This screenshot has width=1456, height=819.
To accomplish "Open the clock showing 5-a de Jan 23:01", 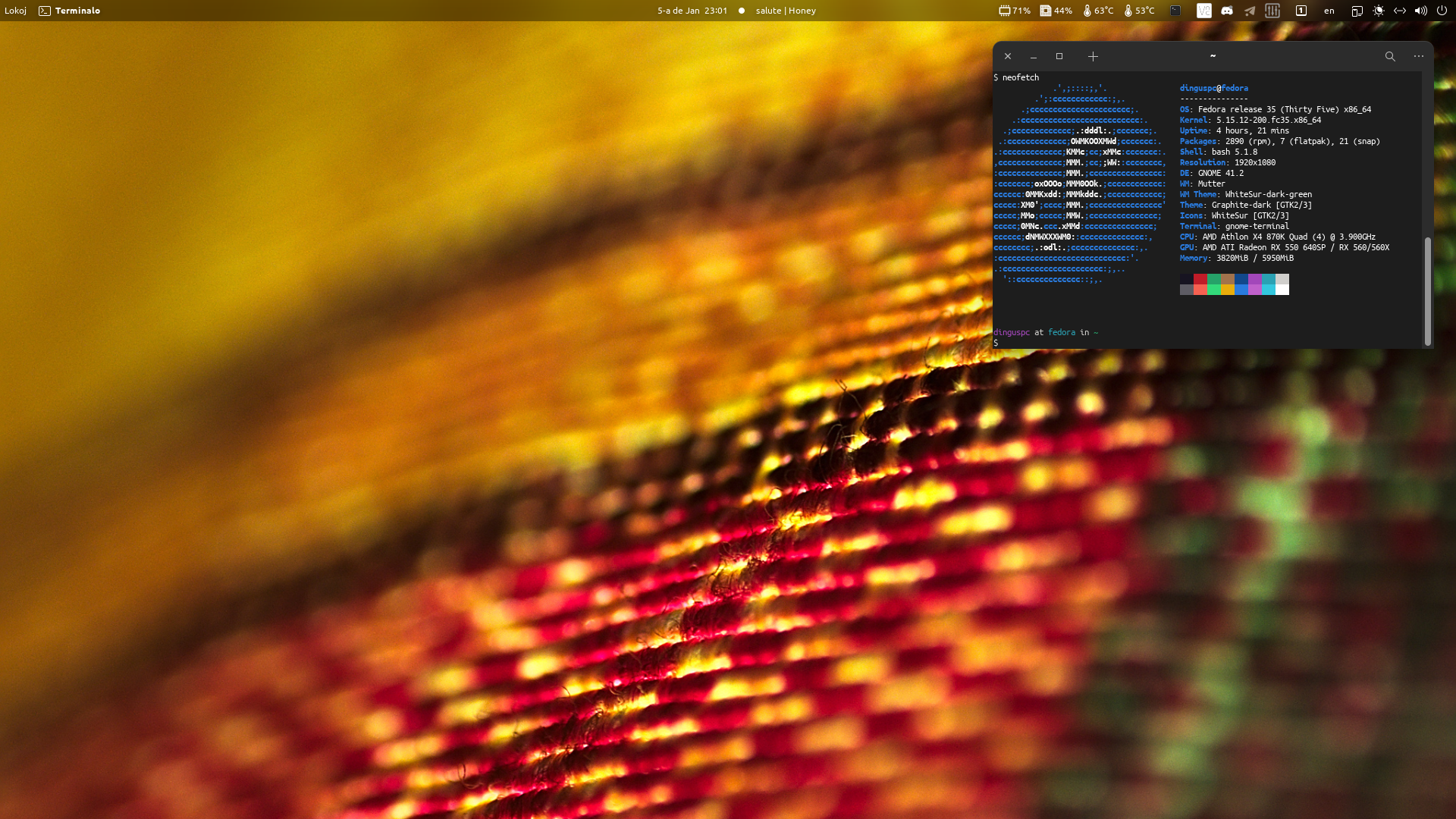I will [x=692, y=11].
